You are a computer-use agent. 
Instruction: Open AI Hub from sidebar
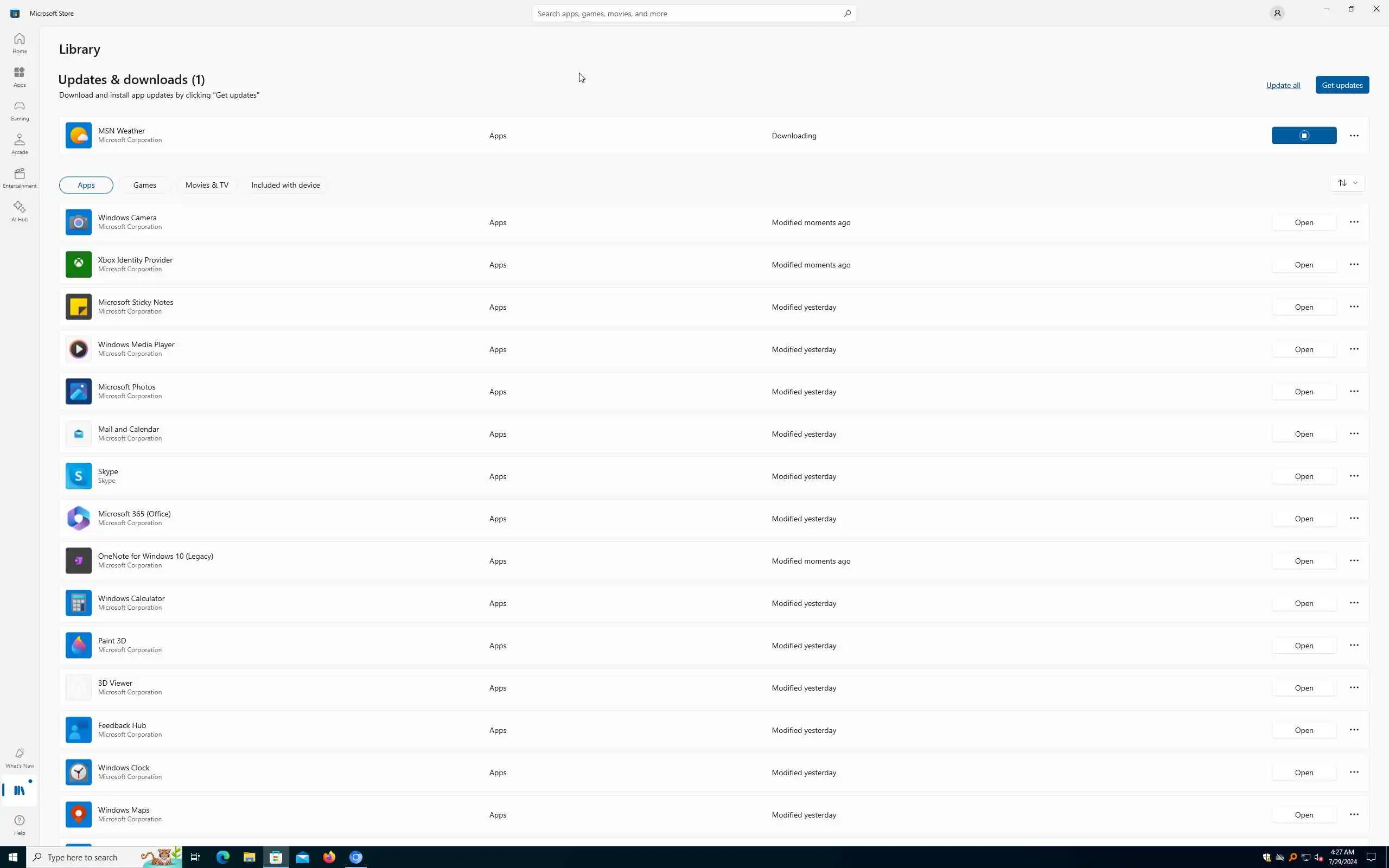point(20,211)
